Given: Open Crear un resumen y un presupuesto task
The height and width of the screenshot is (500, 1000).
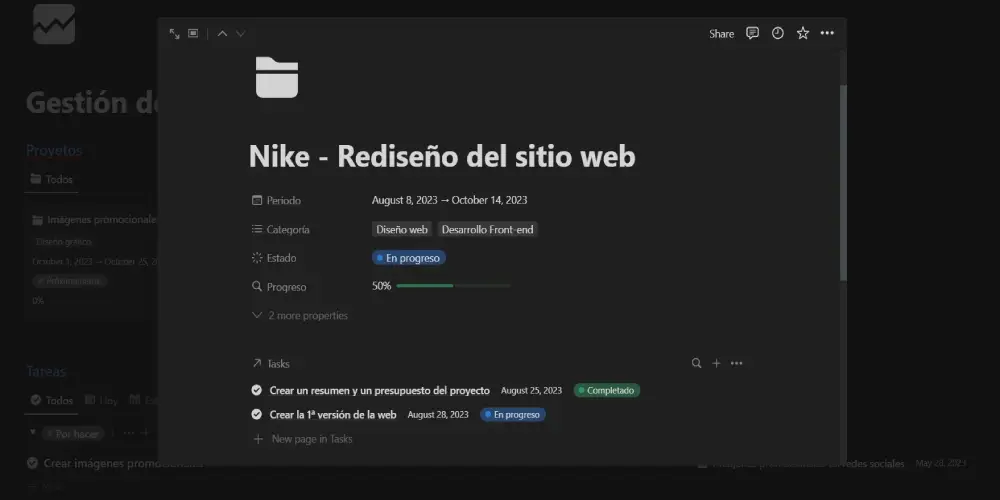Looking at the screenshot, I should [x=379, y=390].
